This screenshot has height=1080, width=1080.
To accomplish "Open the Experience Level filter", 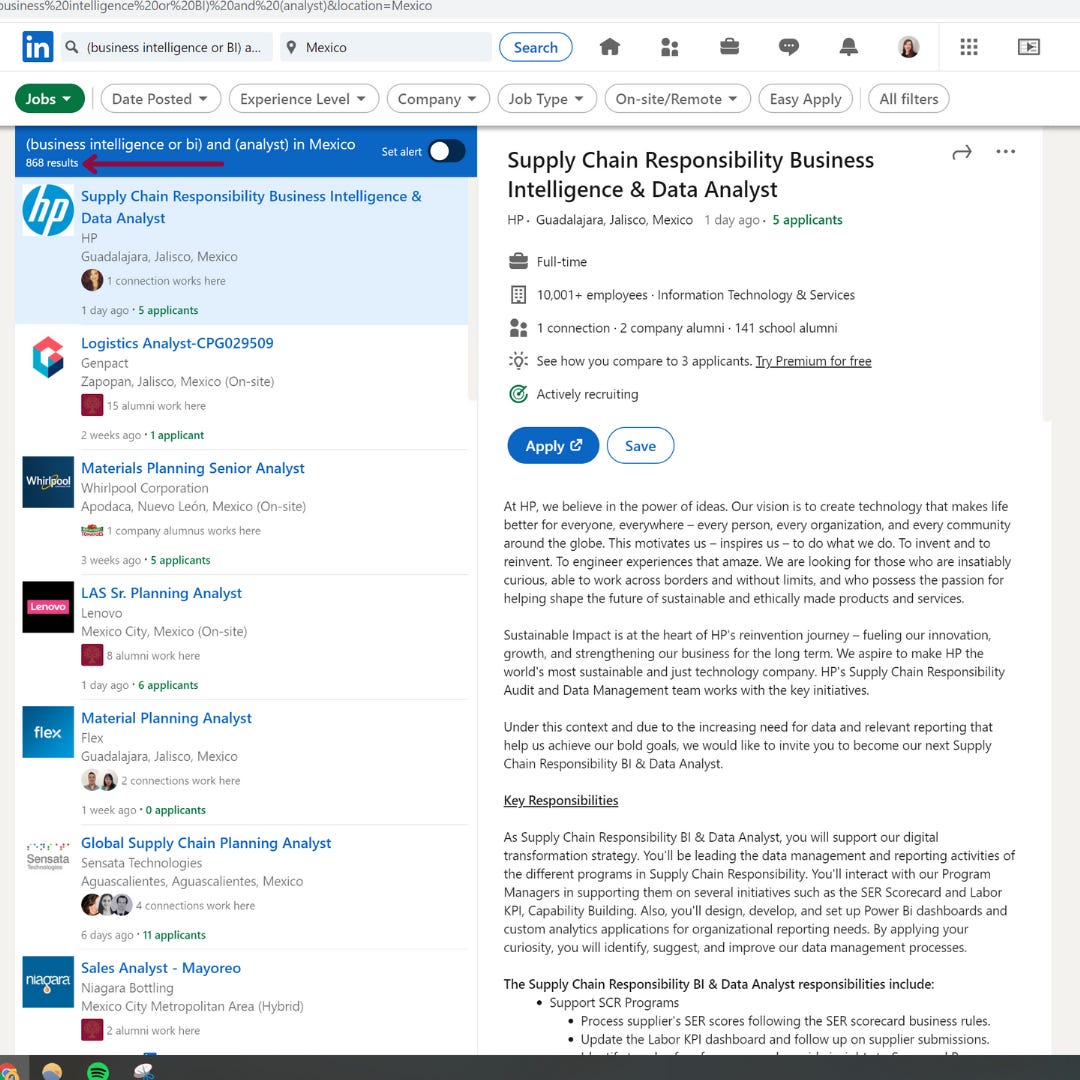I will click(303, 98).
